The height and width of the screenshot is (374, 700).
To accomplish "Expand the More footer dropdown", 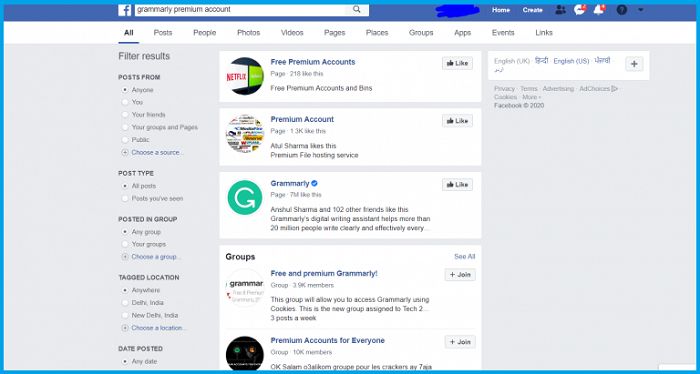I will point(531,97).
